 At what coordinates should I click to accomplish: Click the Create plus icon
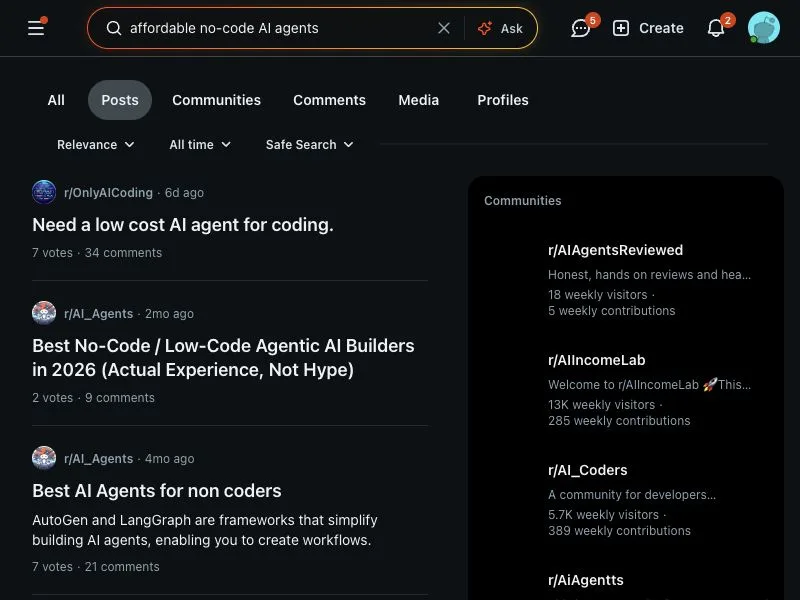(620, 28)
